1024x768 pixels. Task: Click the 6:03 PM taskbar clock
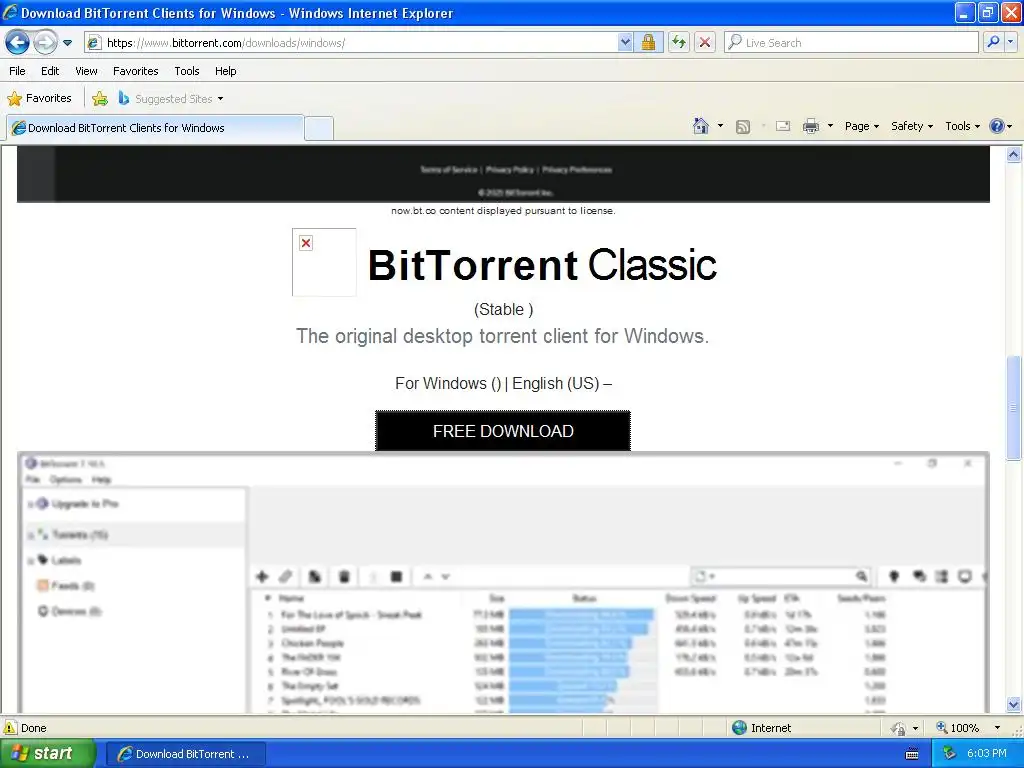pos(986,754)
